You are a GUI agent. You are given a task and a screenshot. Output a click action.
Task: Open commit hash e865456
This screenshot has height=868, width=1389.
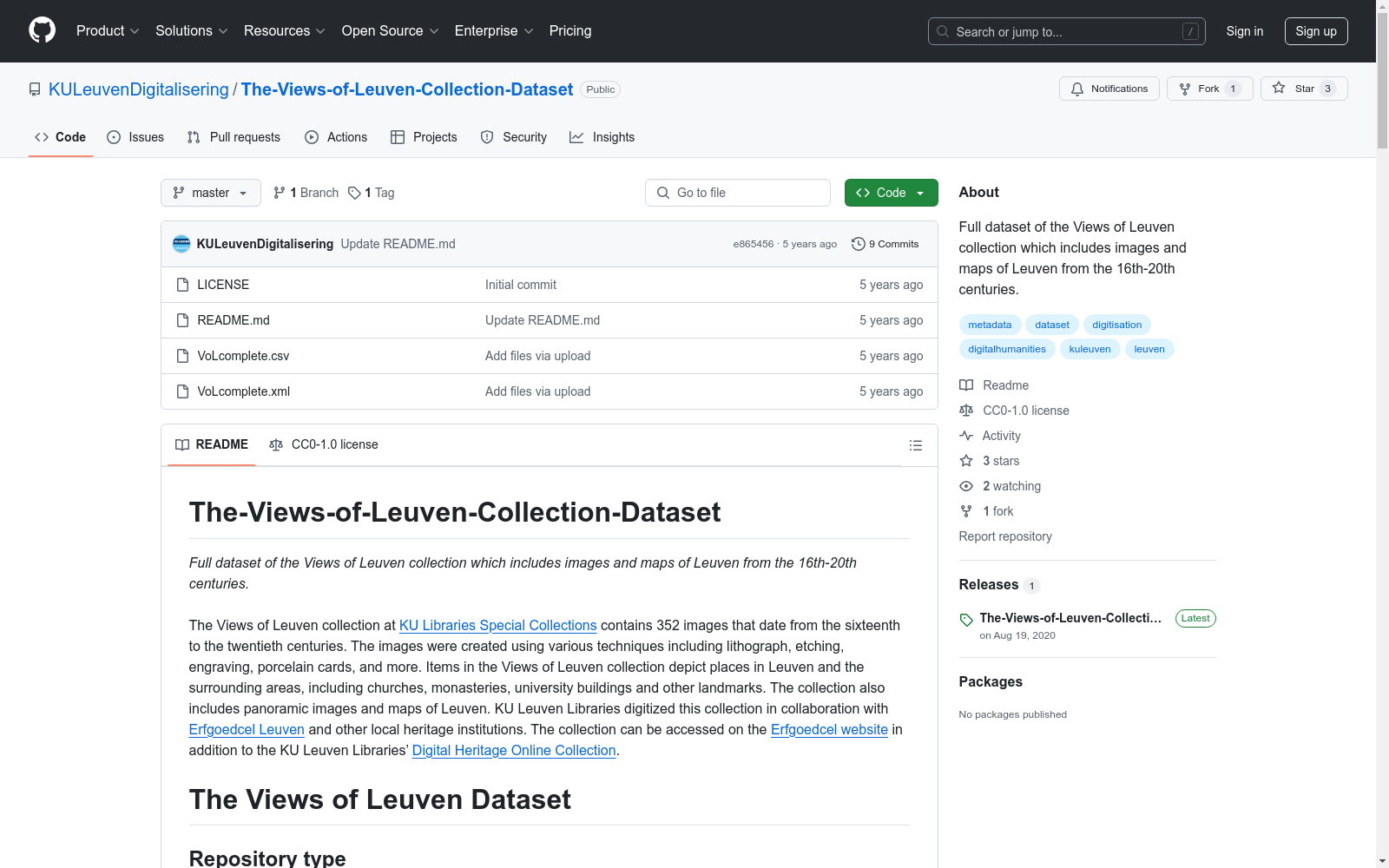pyautogui.click(x=753, y=244)
